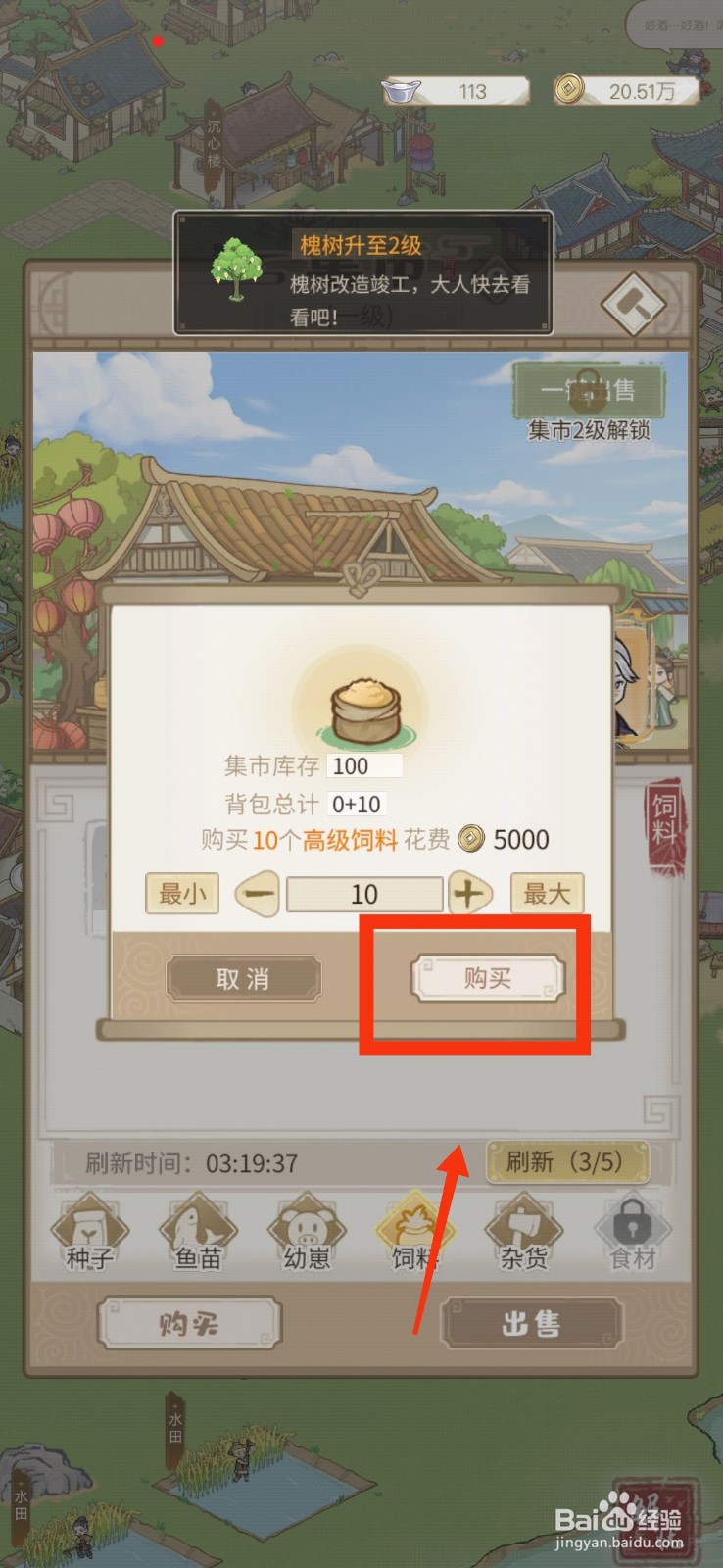This screenshot has width=723, height=1568.
Task: Set quantity to minimum with 最小
Action: (182, 894)
